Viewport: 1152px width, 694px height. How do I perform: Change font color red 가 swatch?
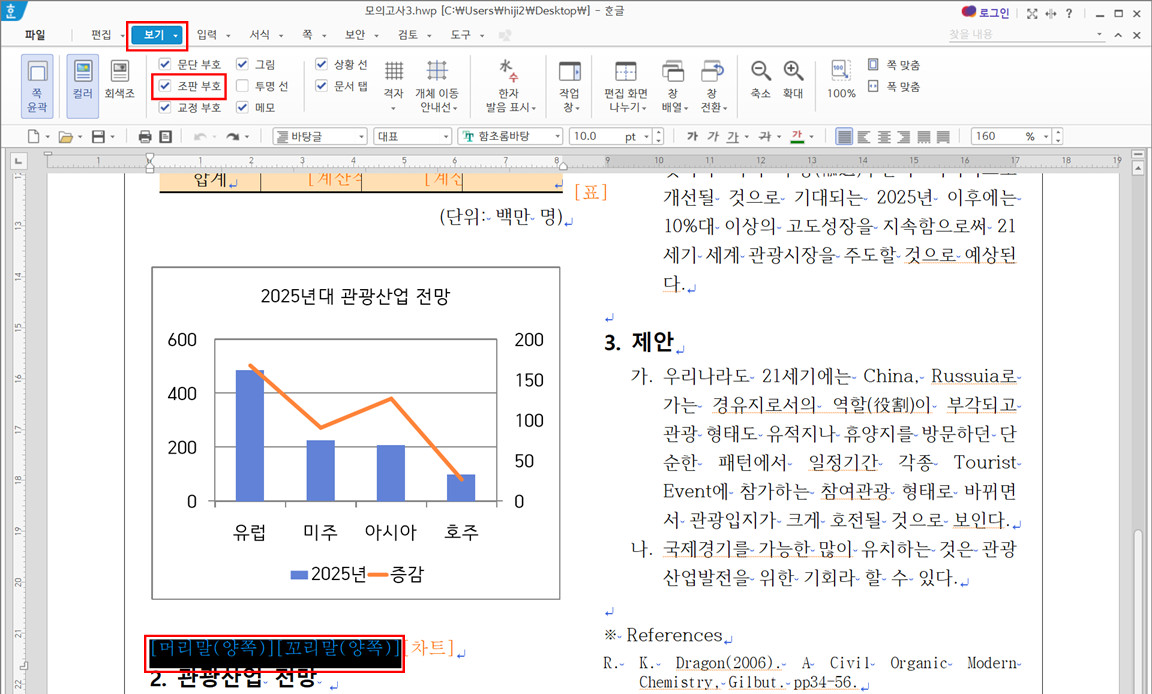coord(797,136)
